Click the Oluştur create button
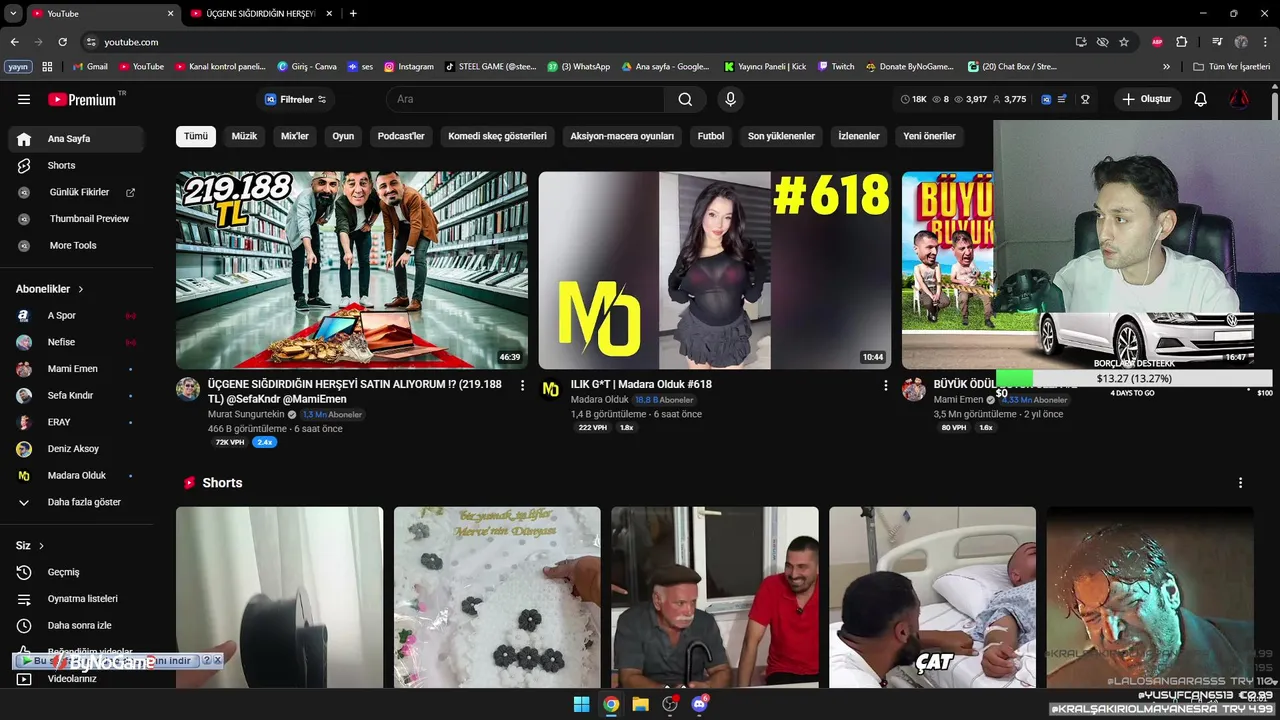Screen dimensions: 1280x720 [x=1147, y=99]
